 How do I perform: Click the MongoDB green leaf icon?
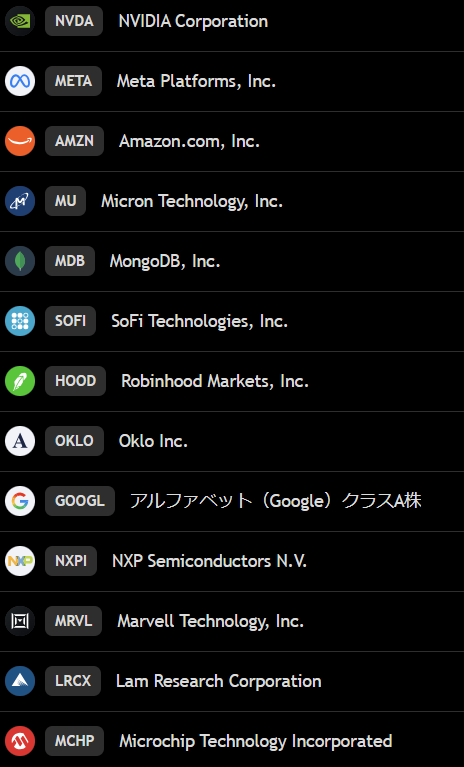[x=20, y=261]
